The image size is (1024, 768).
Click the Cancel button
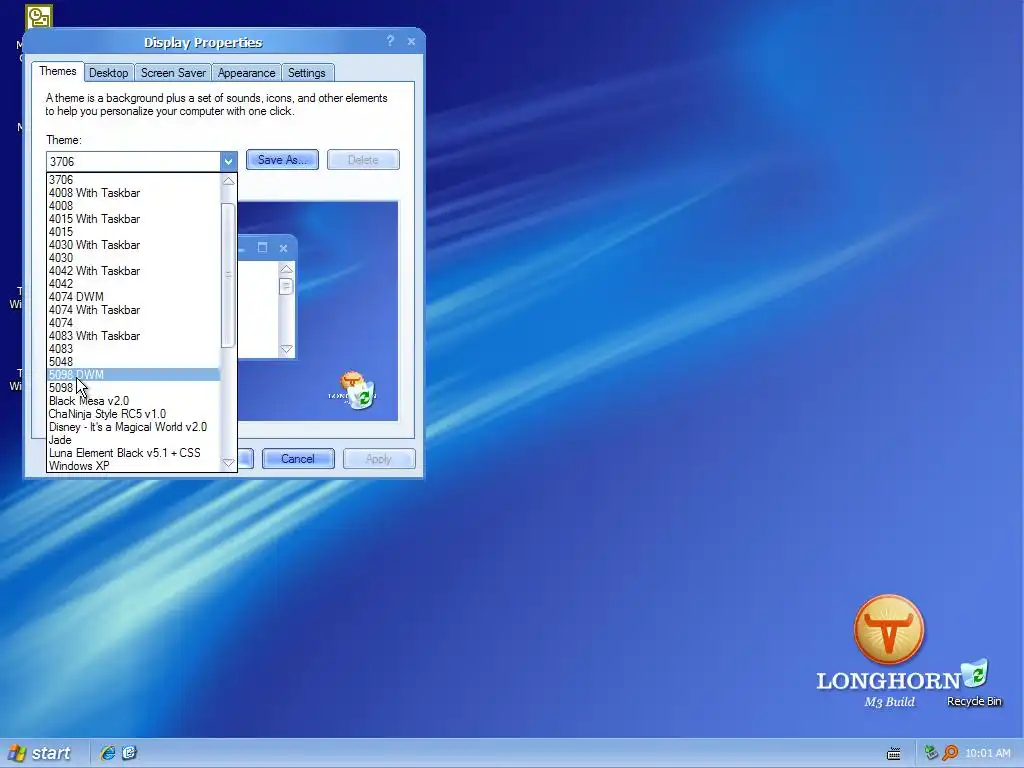pos(298,458)
